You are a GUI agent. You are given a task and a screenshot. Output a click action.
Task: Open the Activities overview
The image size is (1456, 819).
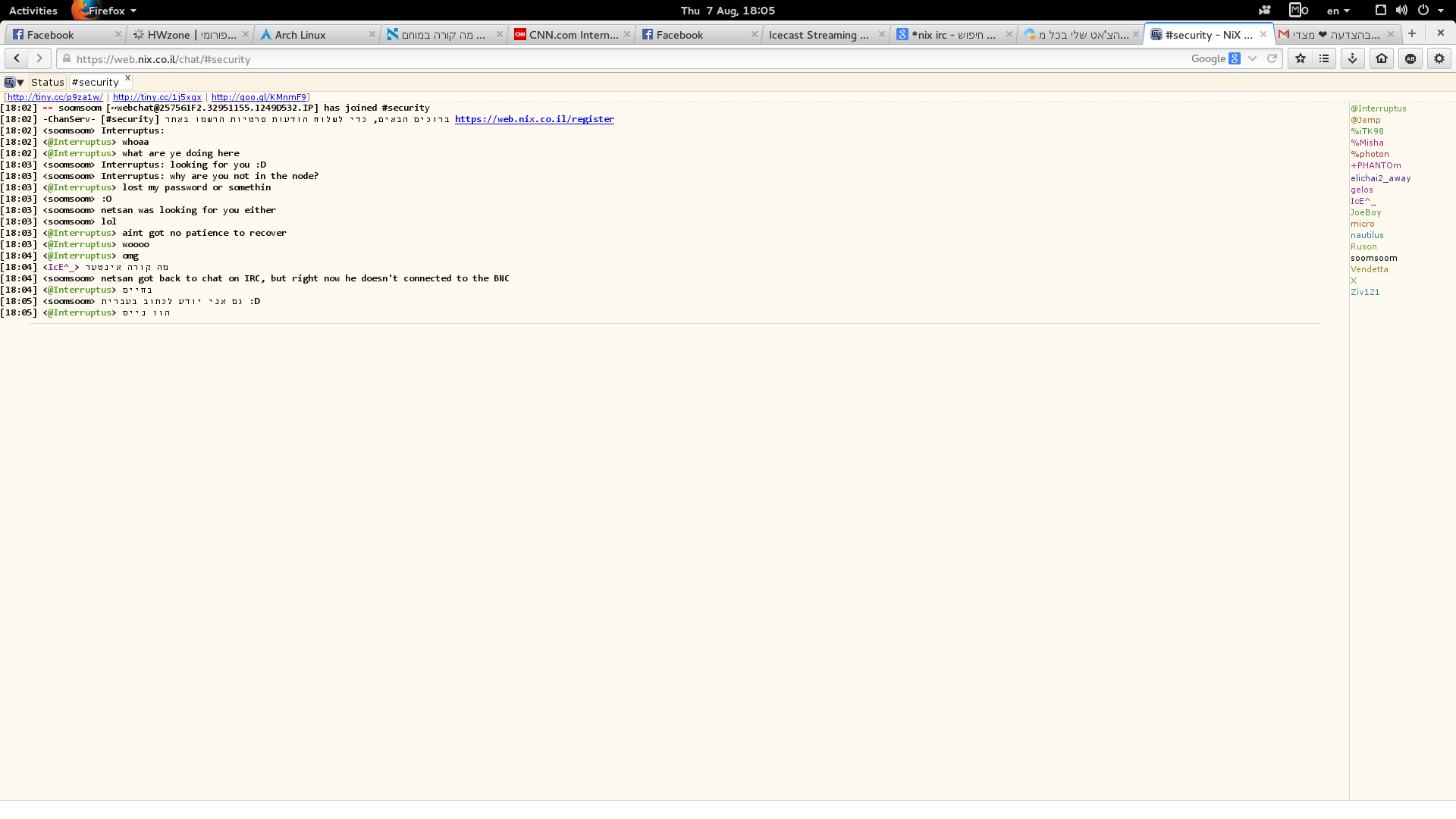pos(33,11)
